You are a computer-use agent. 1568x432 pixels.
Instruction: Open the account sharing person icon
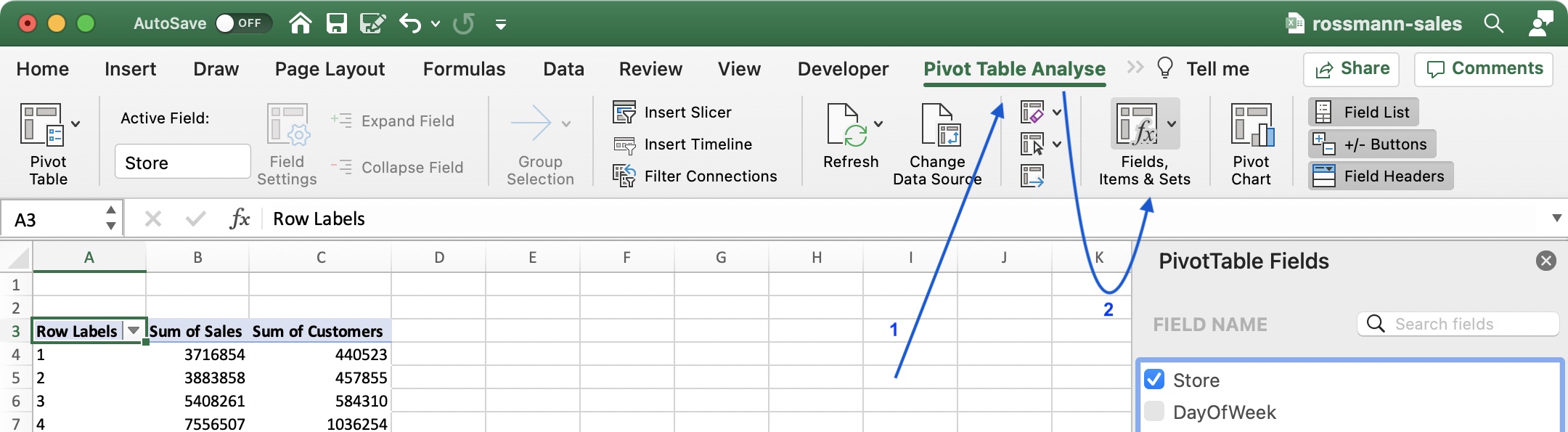(1540, 23)
